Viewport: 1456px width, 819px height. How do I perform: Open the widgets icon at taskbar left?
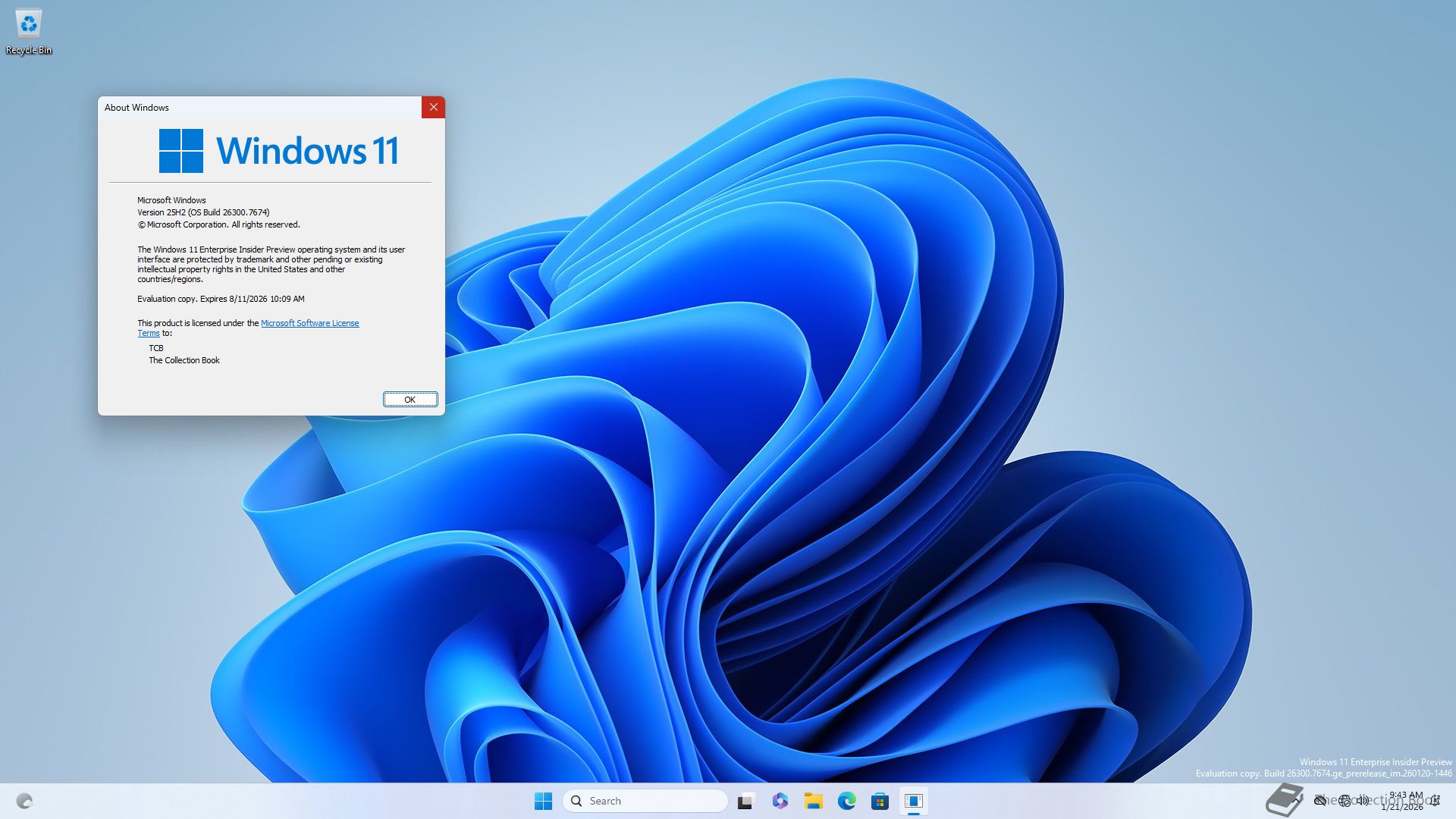click(24, 801)
